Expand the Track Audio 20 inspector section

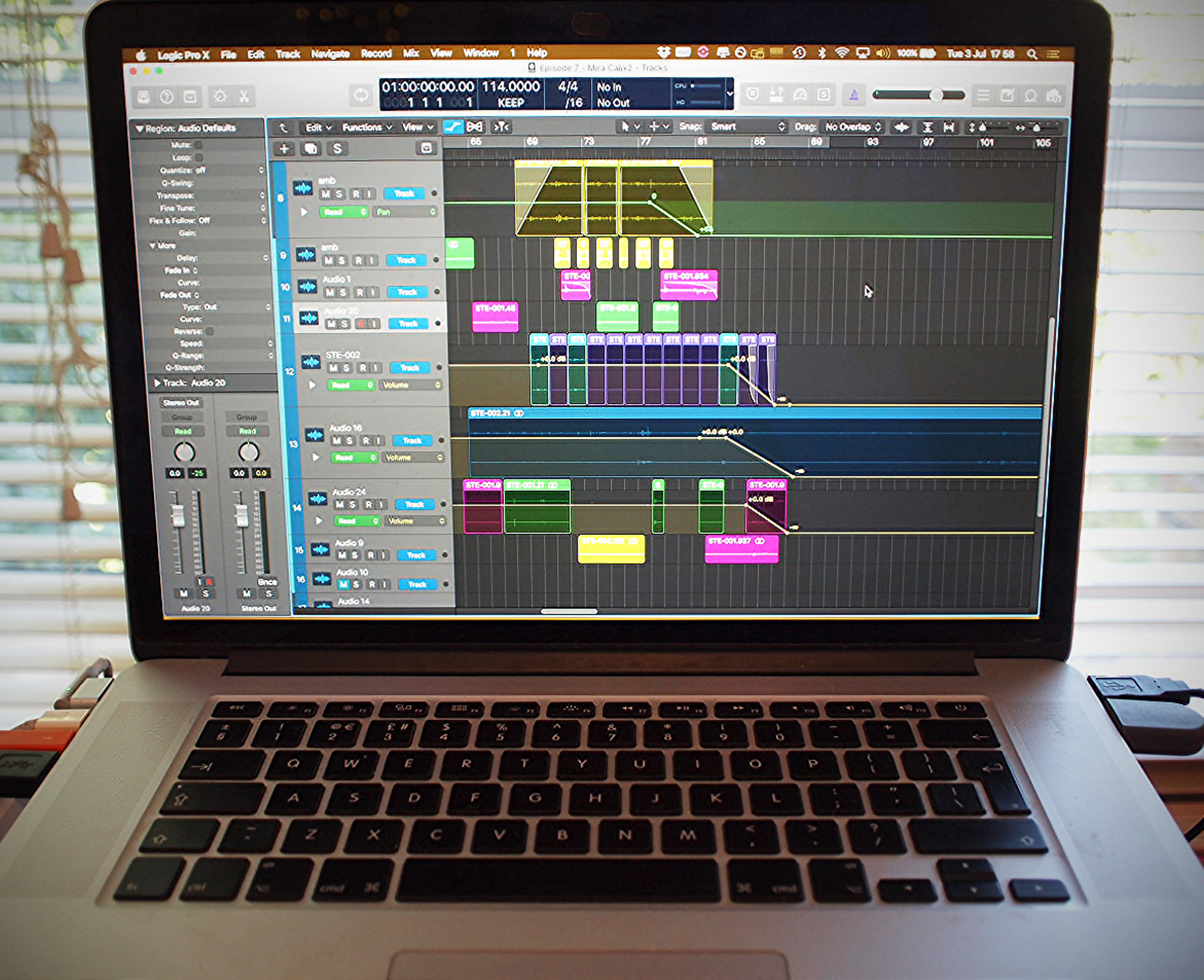click(x=157, y=383)
